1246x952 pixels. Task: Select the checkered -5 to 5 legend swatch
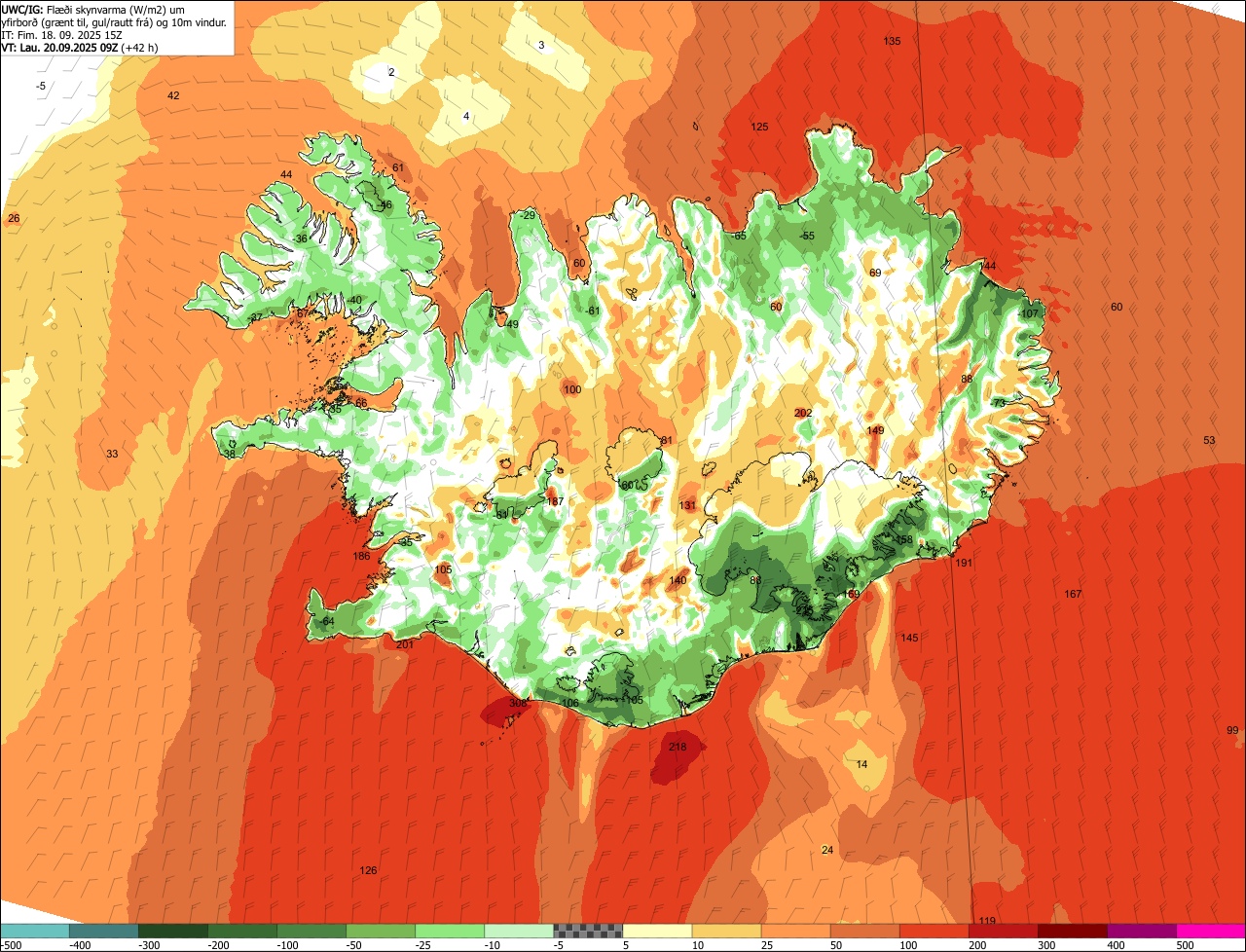point(588,931)
